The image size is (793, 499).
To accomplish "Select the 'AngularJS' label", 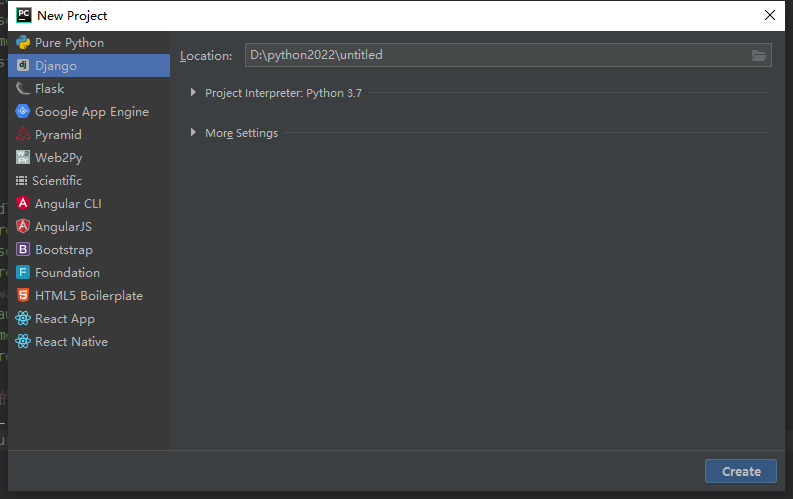I will pyautogui.click(x=64, y=226).
